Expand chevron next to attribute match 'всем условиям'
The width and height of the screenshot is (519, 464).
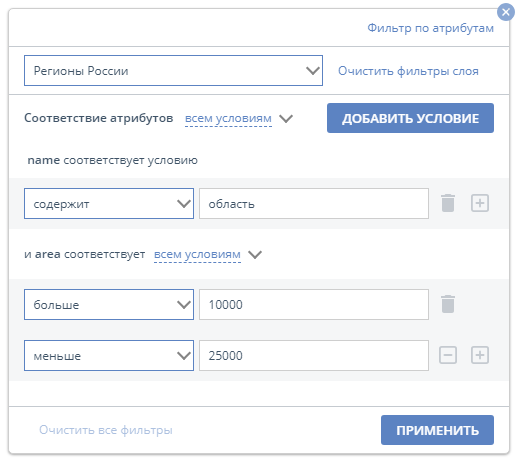tap(286, 119)
